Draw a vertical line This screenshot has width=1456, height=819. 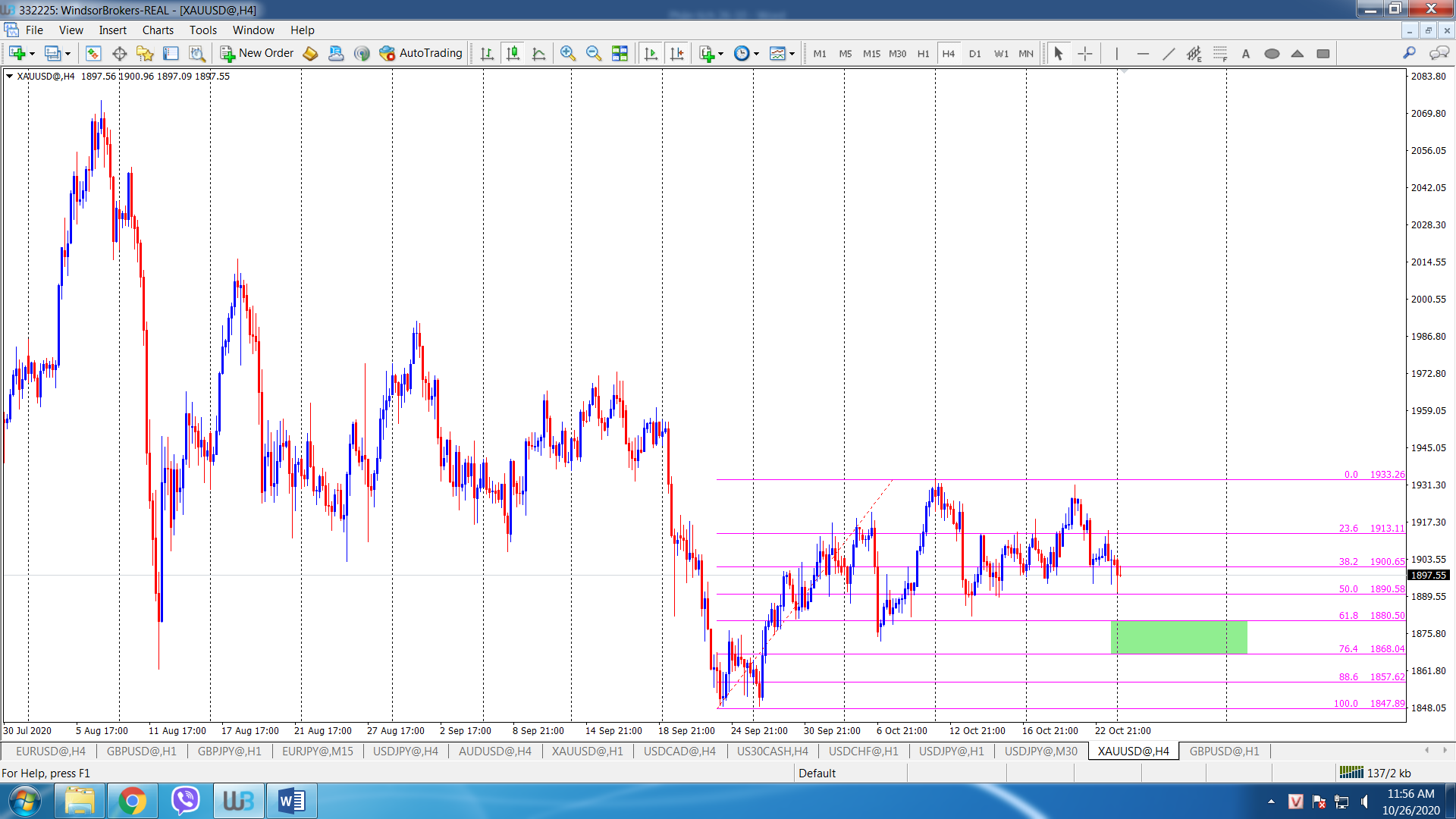1117,53
